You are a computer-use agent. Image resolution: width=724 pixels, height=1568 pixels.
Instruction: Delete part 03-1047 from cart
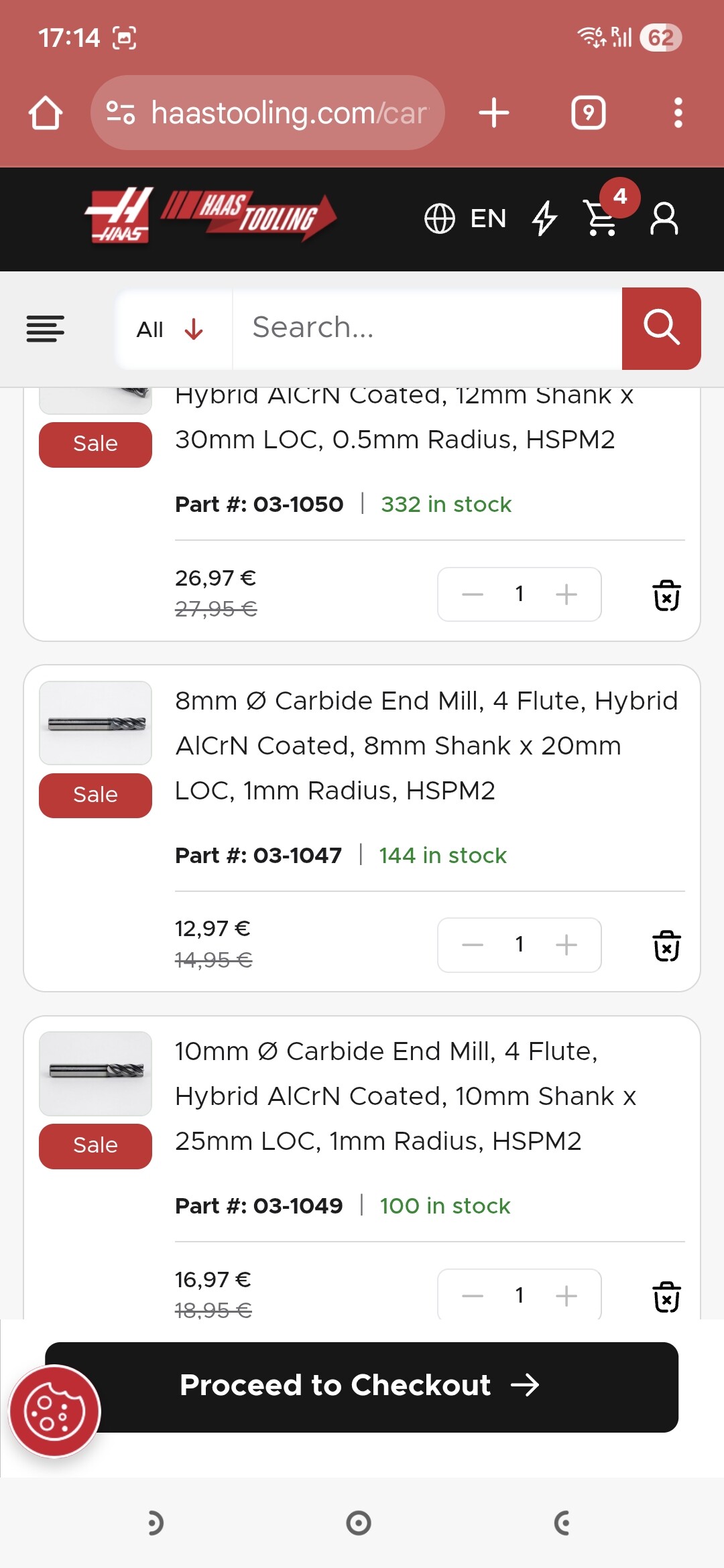pyautogui.click(x=666, y=945)
